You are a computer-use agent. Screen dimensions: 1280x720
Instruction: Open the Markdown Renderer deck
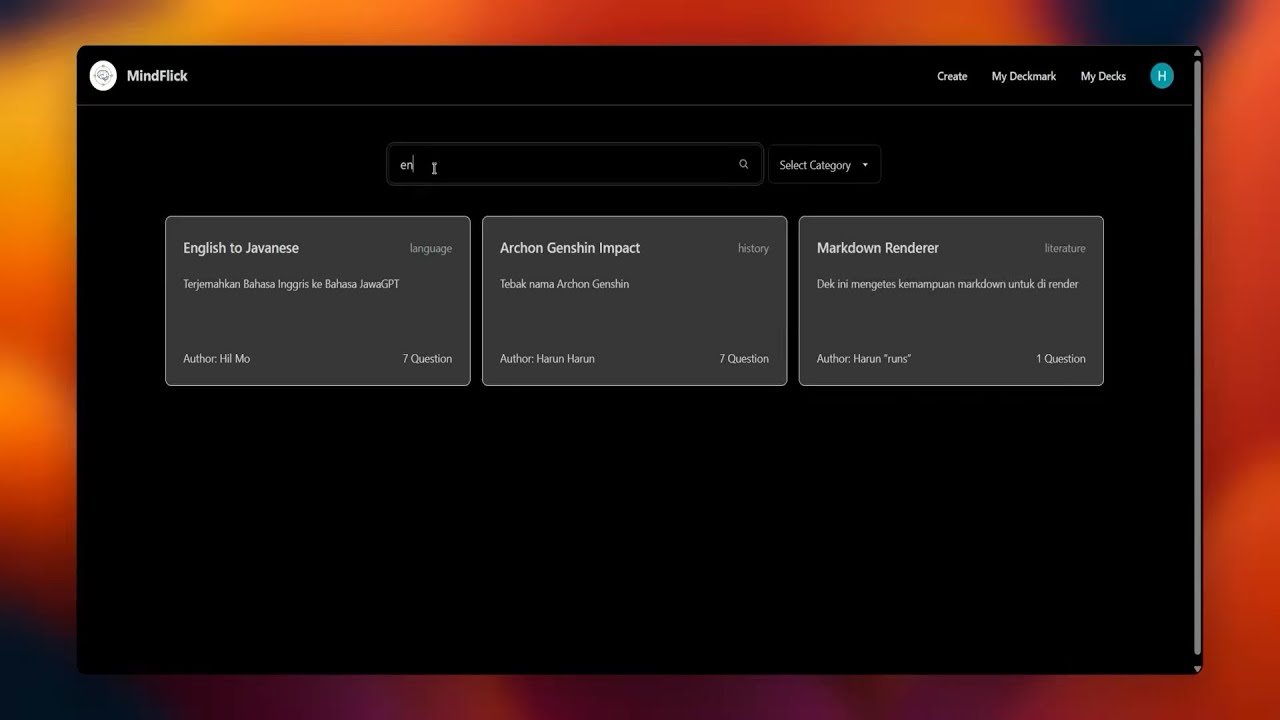(951, 301)
